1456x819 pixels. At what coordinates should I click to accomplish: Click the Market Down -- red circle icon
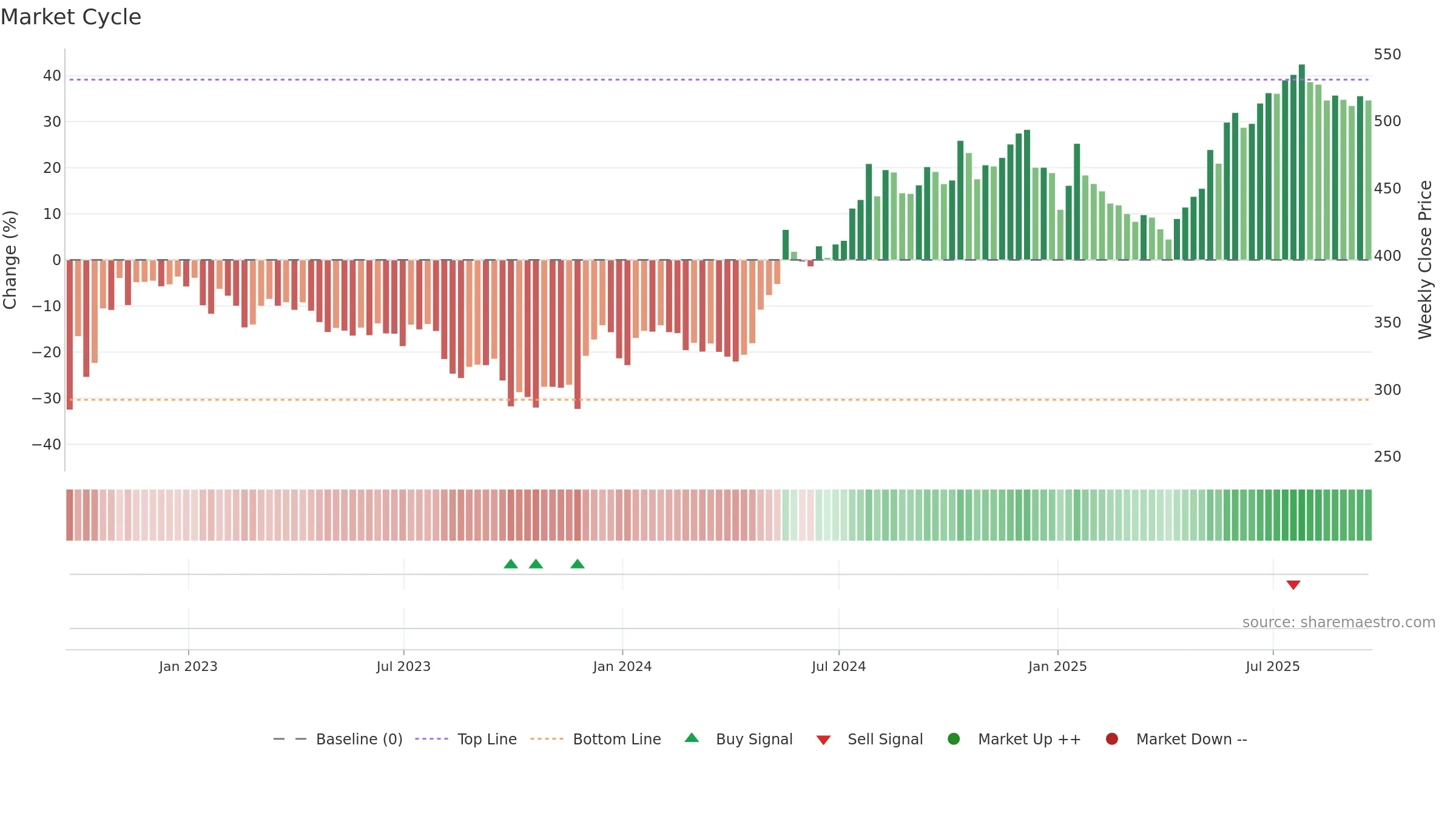click(x=1112, y=739)
